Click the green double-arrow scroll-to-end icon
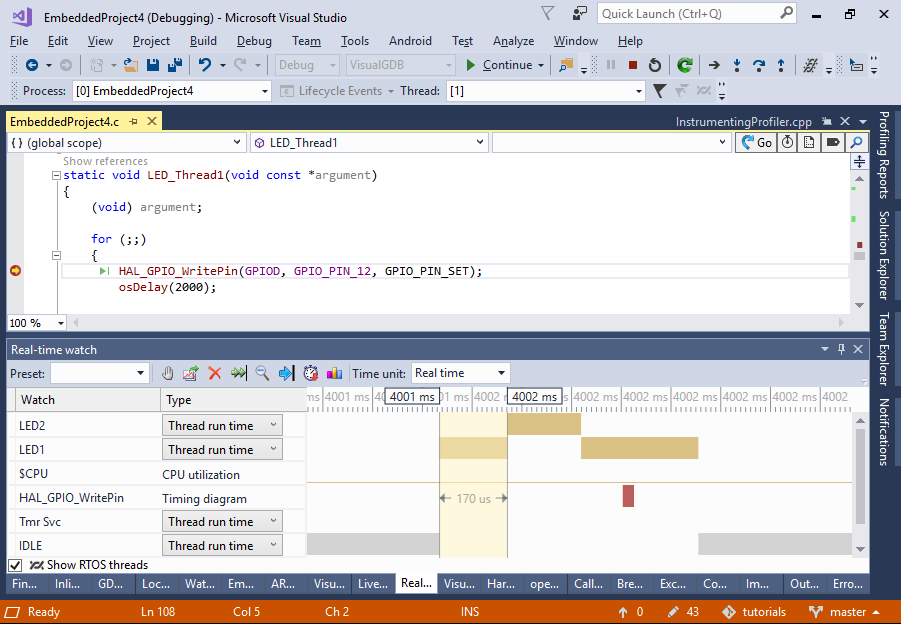 [238, 373]
